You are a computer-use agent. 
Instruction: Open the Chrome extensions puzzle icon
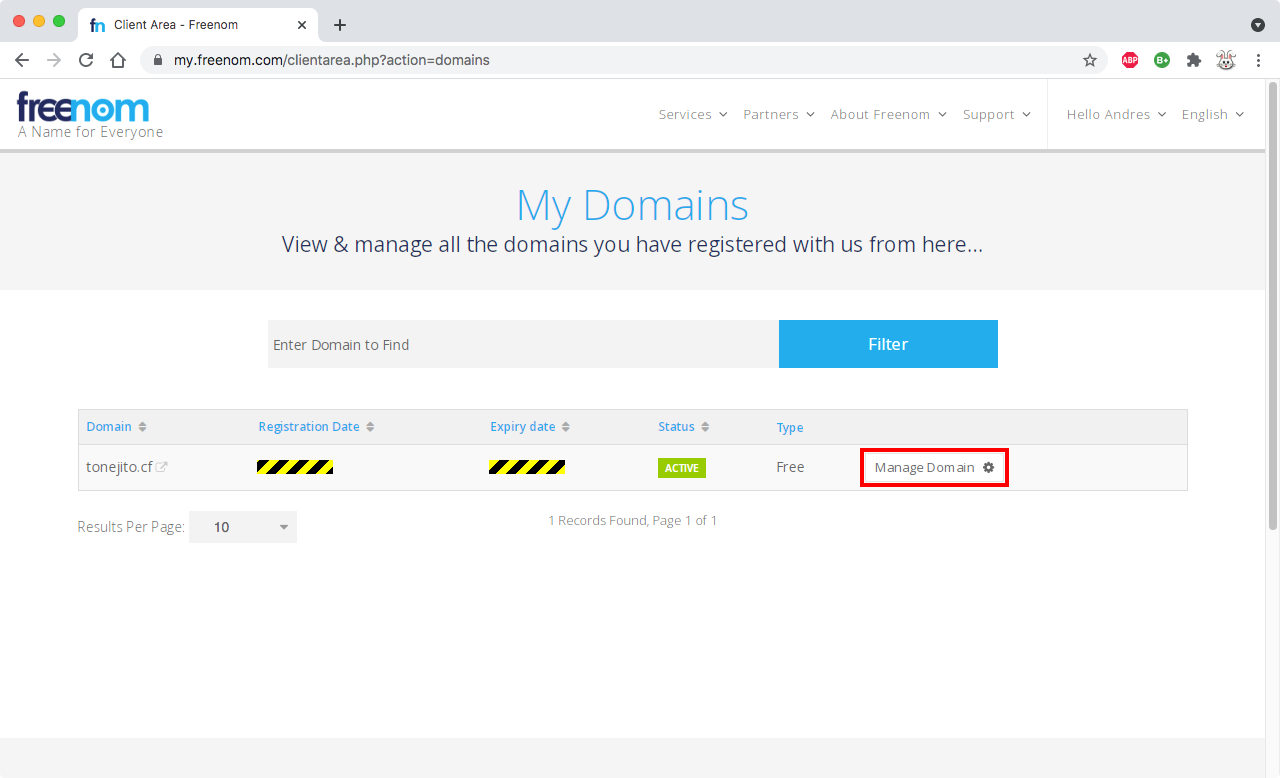[x=1193, y=60]
